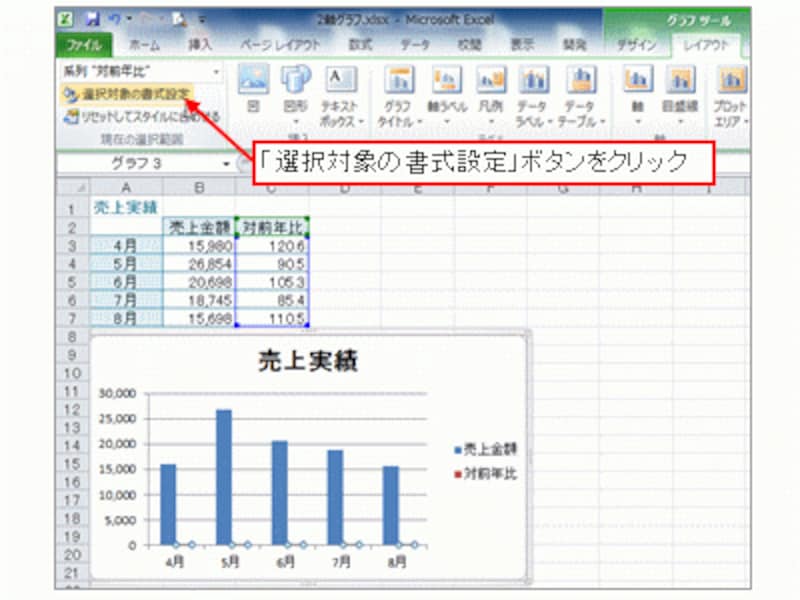
Task: Click the 売上金額 header cell
Action: point(199,228)
